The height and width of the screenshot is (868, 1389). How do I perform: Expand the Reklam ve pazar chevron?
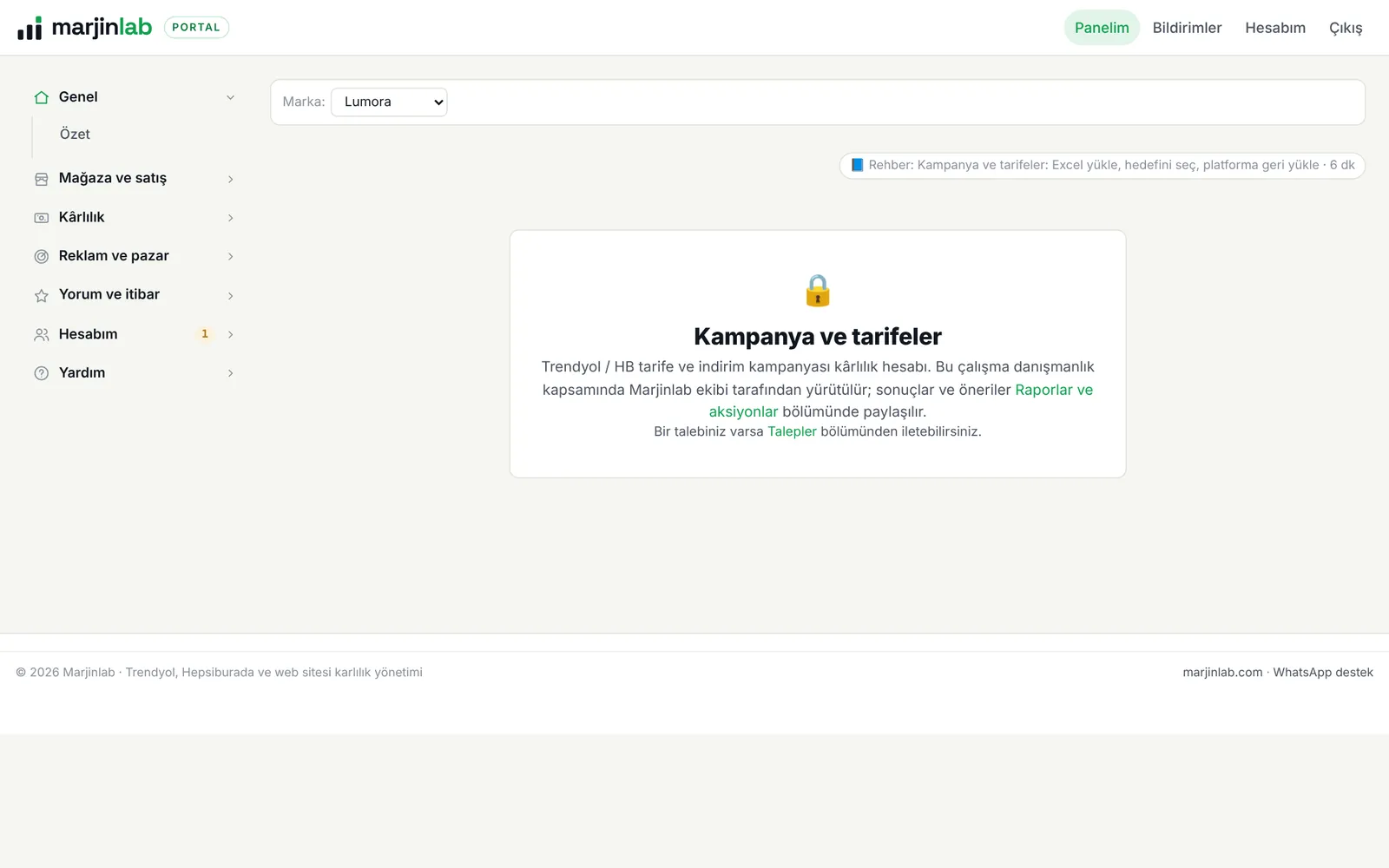click(230, 256)
